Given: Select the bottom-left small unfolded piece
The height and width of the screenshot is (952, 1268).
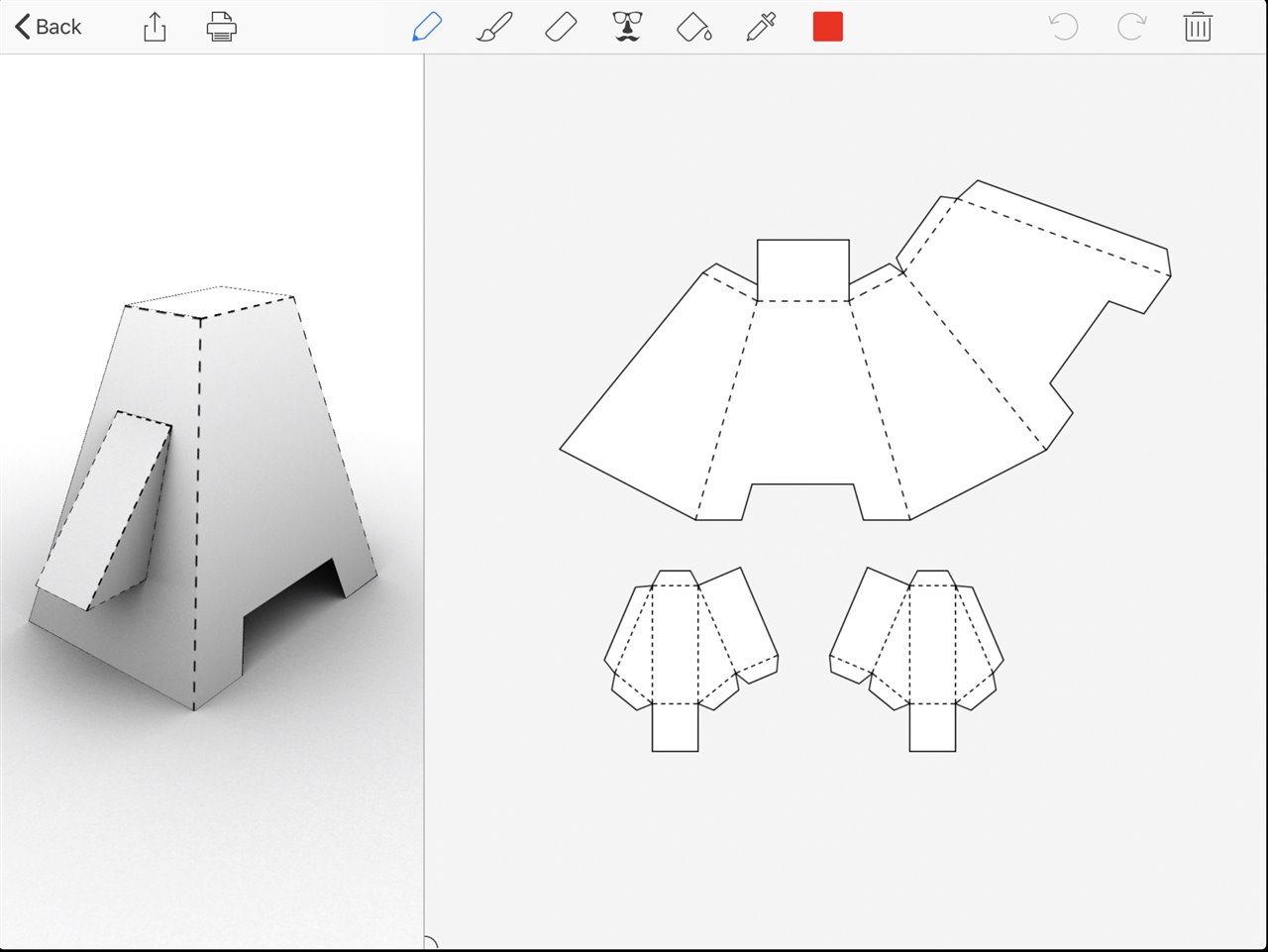Looking at the screenshot, I should point(684,654).
